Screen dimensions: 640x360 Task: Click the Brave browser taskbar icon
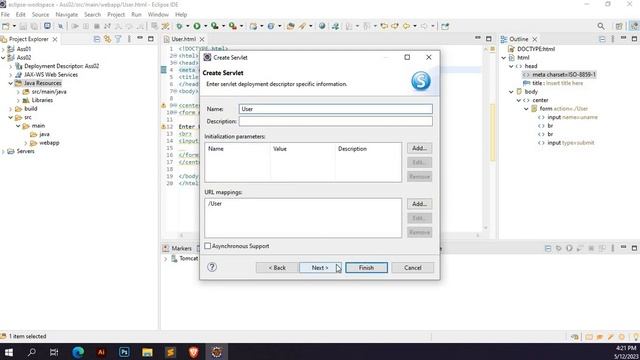(193, 351)
